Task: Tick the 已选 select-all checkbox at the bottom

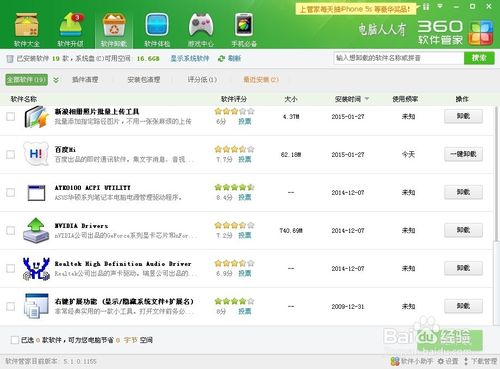Action: pyautogui.click(x=15, y=340)
